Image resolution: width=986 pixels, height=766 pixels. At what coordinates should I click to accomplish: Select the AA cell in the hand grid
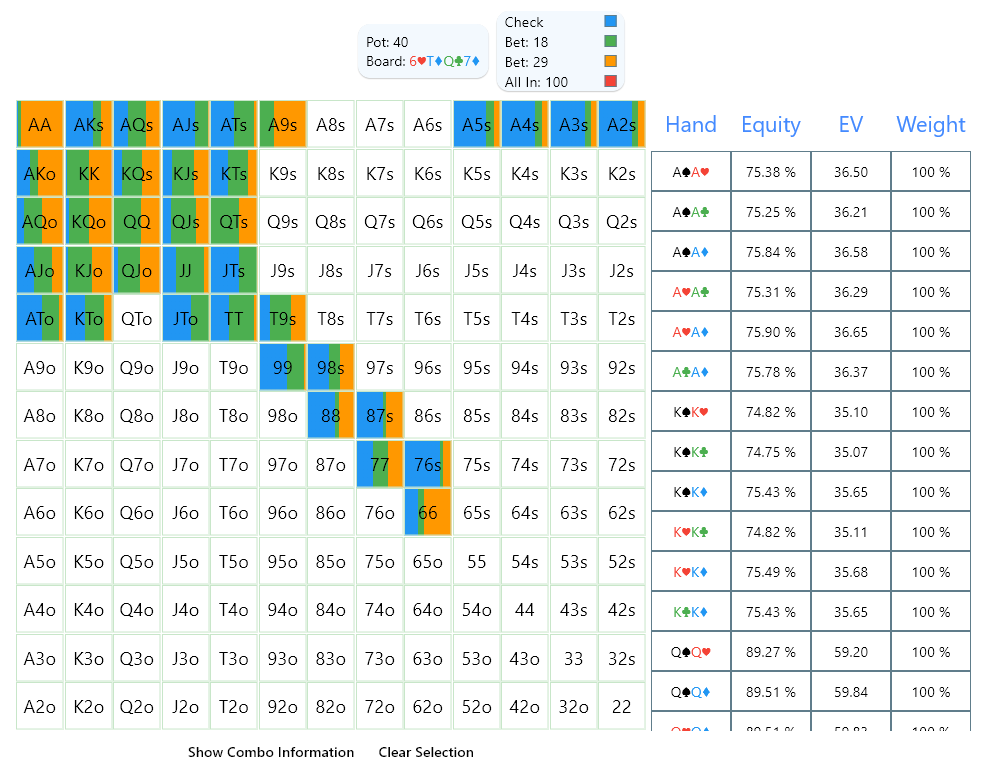click(40, 124)
